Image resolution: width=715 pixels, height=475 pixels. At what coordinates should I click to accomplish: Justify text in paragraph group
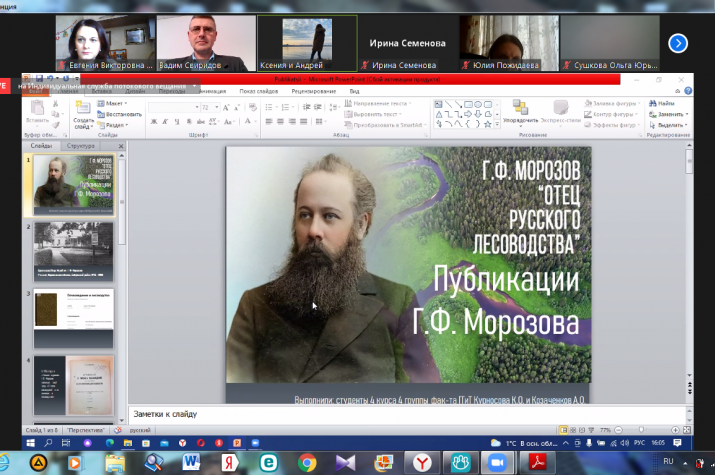303,122
